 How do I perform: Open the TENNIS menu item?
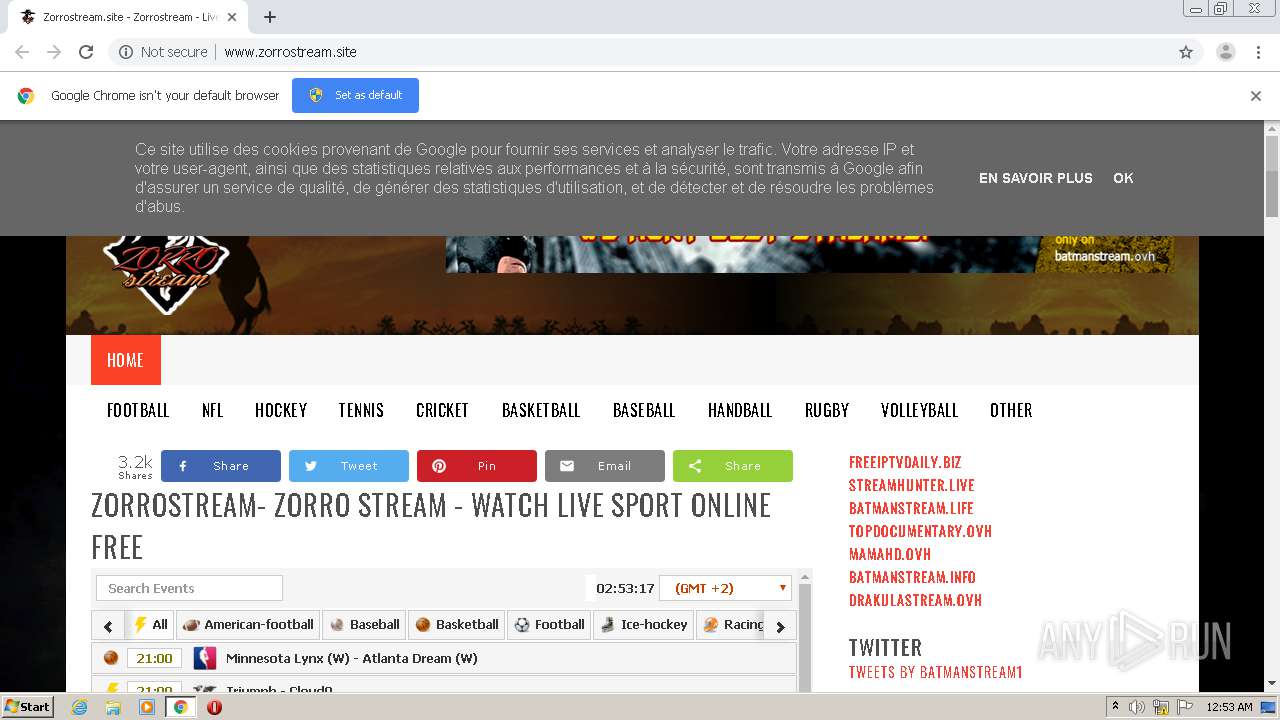[x=361, y=410]
